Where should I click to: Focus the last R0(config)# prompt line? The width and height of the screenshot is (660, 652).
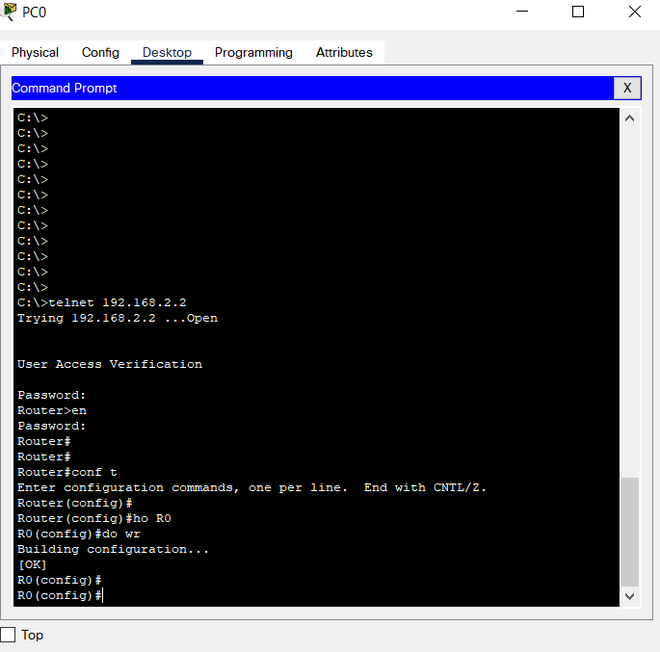pyautogui.click(x=60, y=596)
